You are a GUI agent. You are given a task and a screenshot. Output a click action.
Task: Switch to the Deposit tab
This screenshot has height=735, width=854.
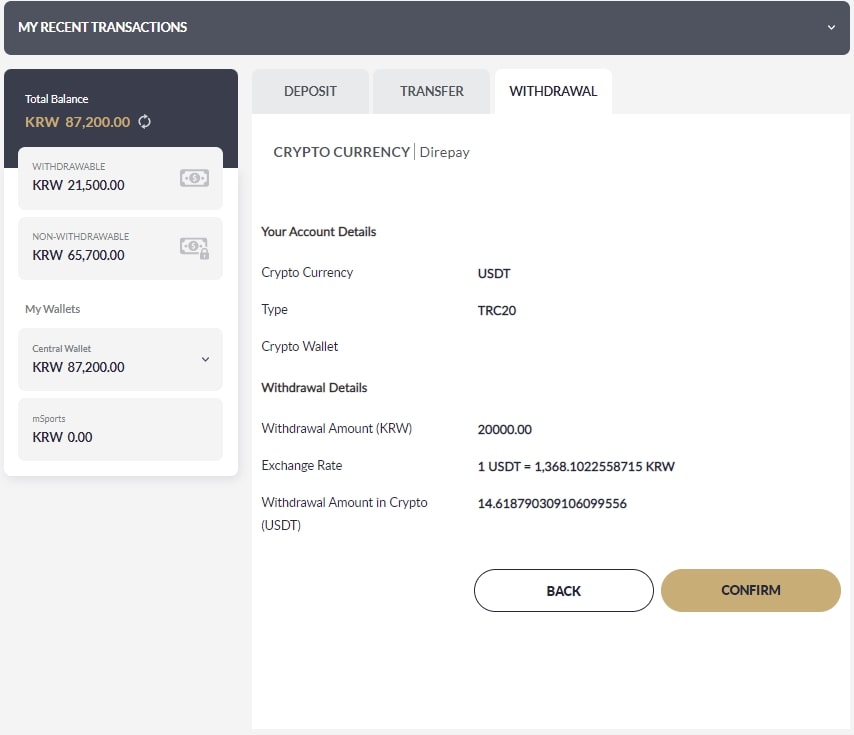click(310, 91)
